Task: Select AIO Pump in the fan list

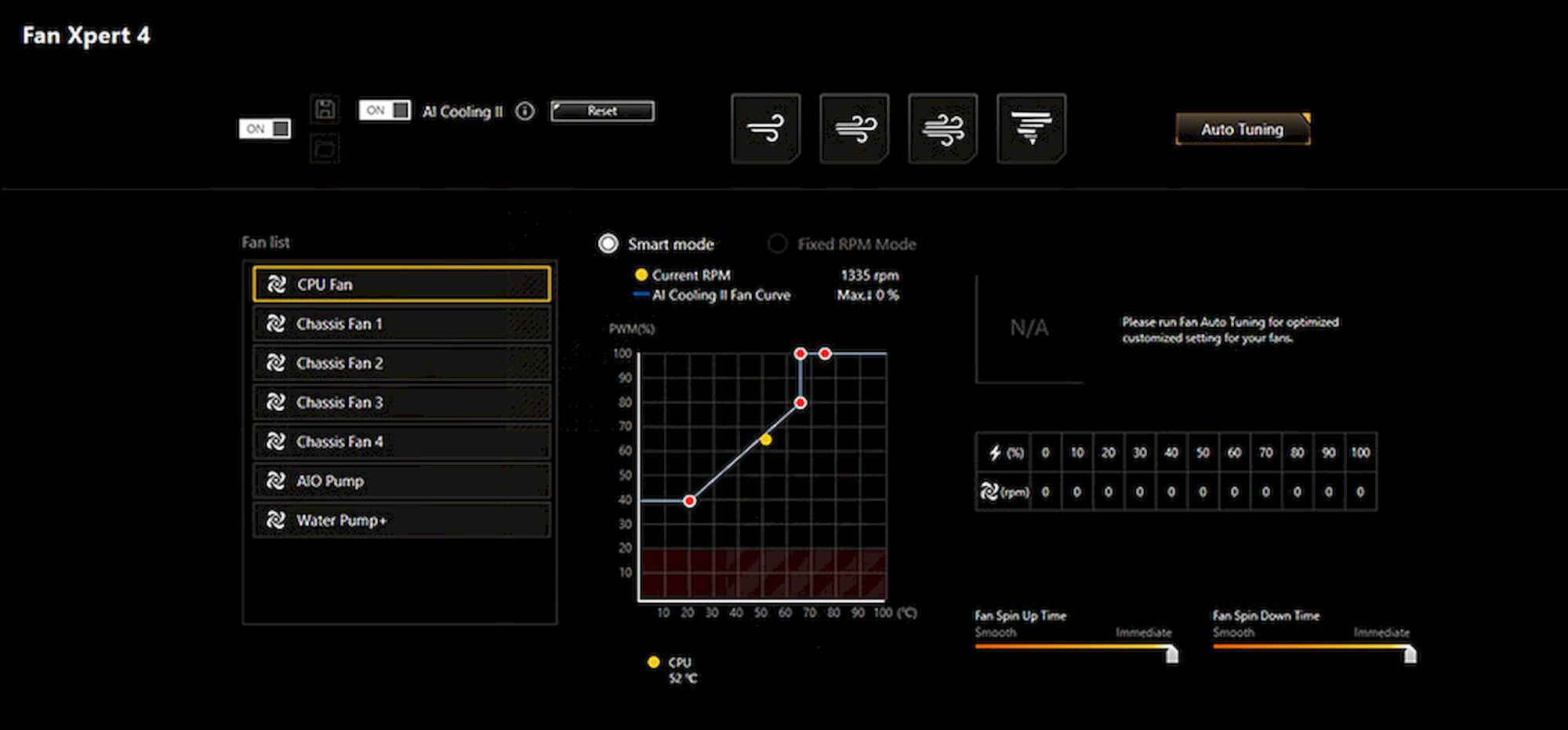Action: 401,480
